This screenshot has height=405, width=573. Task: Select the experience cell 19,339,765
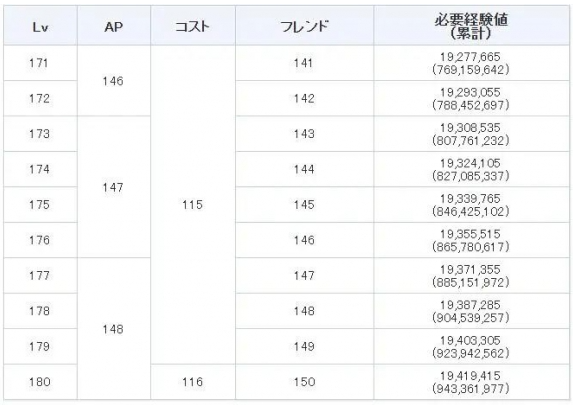(471, 205)
